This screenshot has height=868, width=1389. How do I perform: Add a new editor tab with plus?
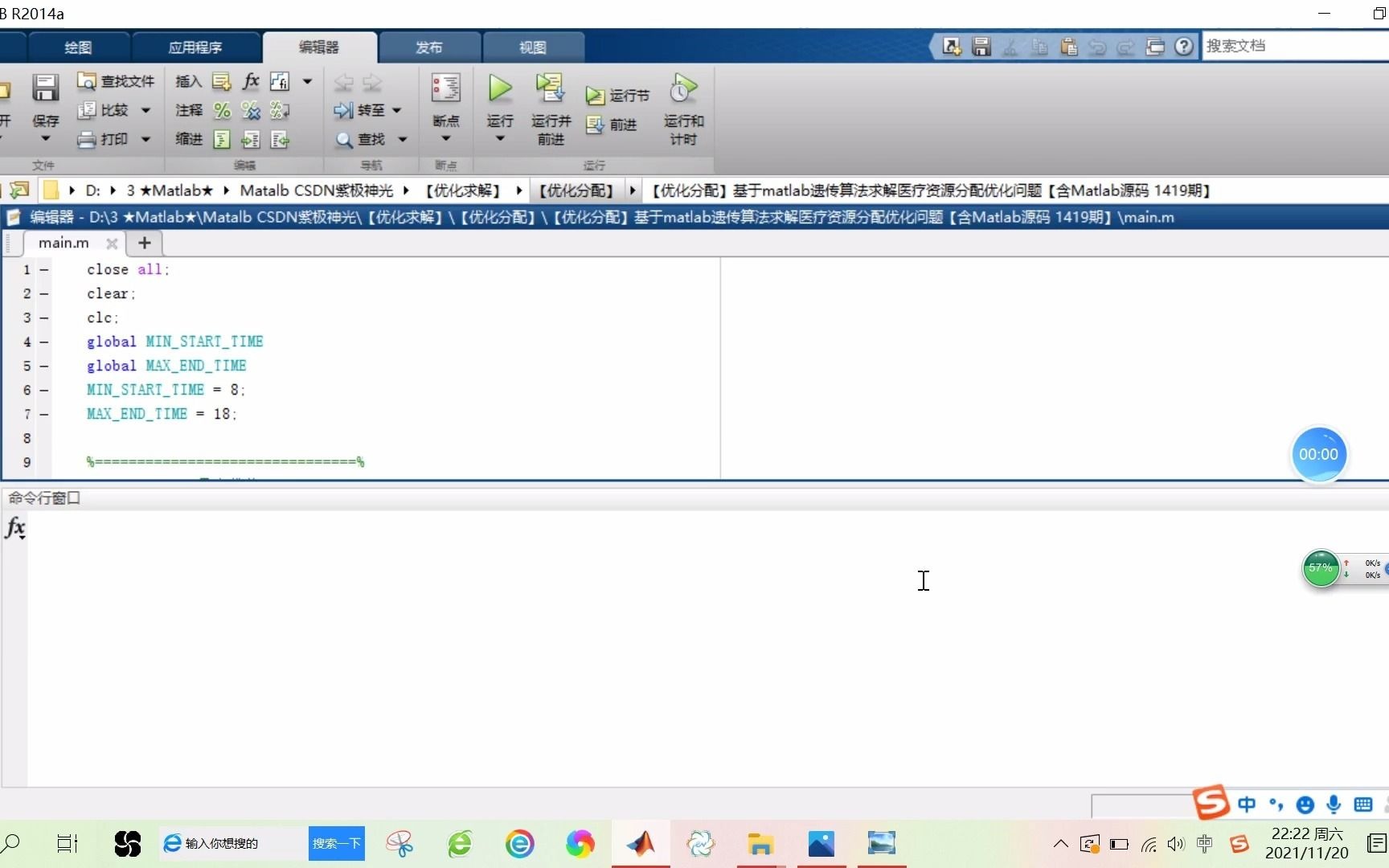[x=145, y=243]
